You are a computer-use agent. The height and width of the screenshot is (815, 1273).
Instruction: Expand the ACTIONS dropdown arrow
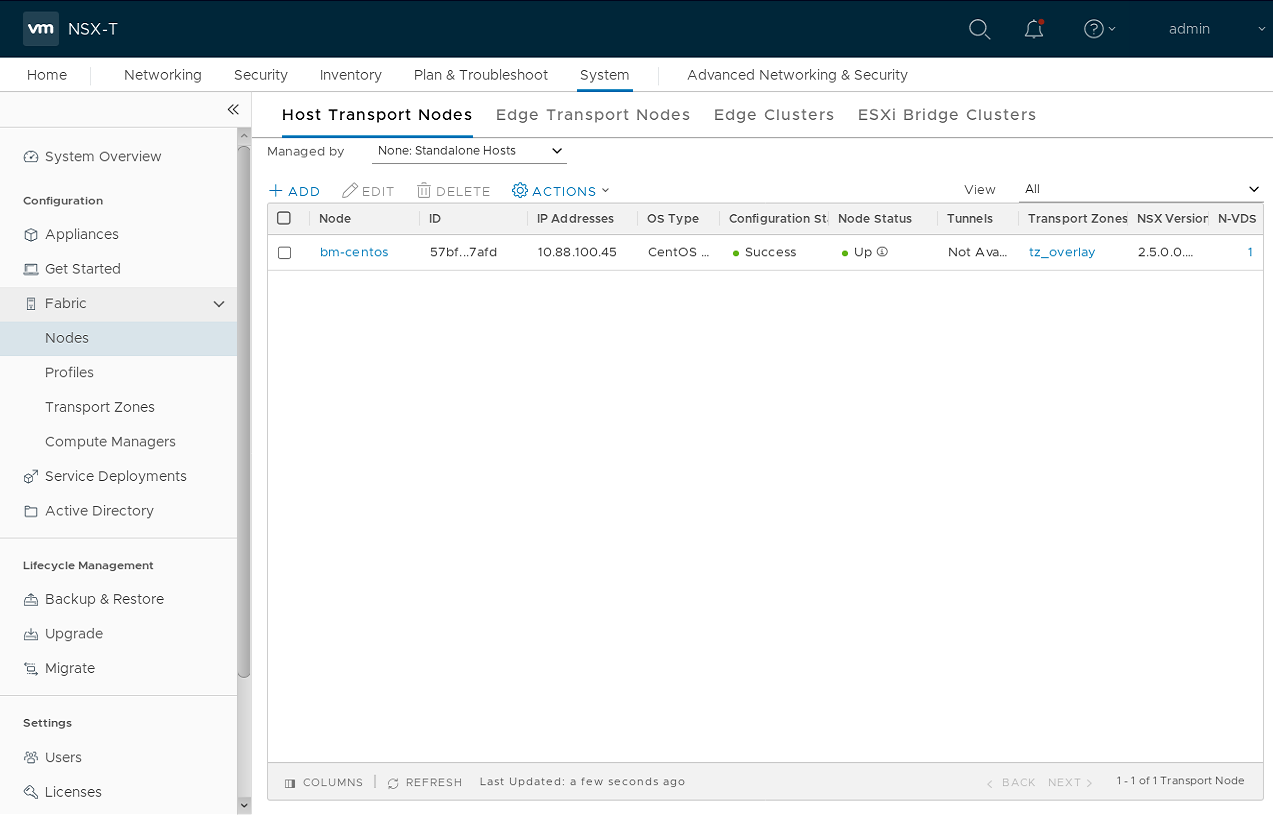pyautogui.click(x=605, y=190)
